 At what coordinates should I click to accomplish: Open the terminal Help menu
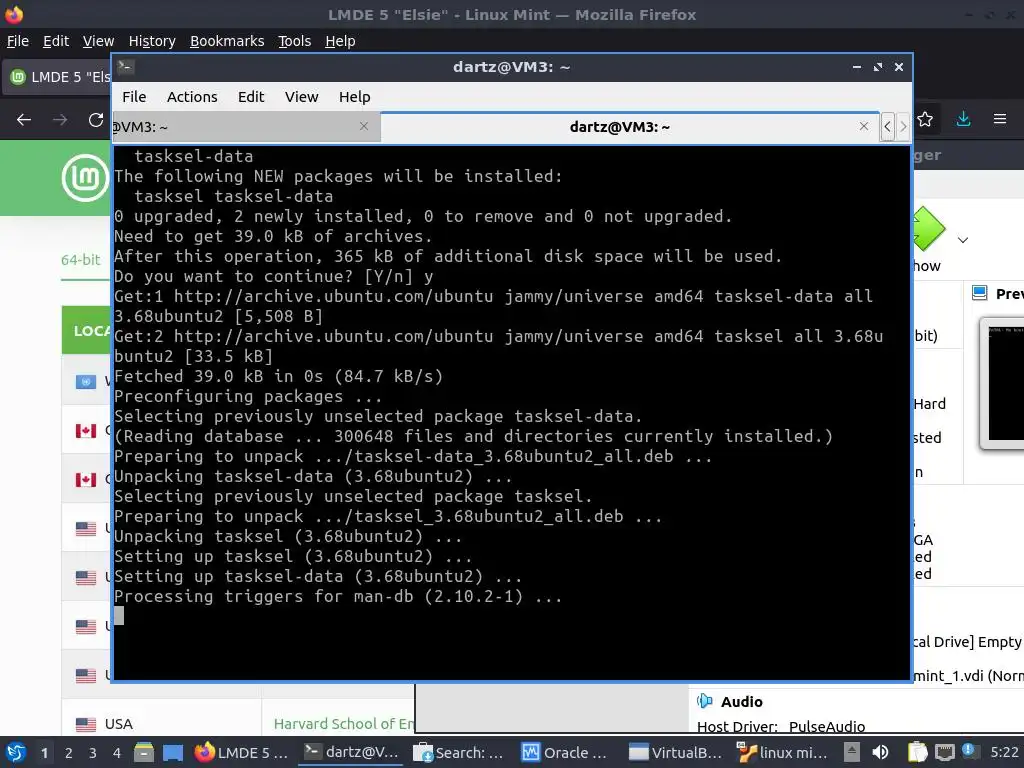[354, 97]
